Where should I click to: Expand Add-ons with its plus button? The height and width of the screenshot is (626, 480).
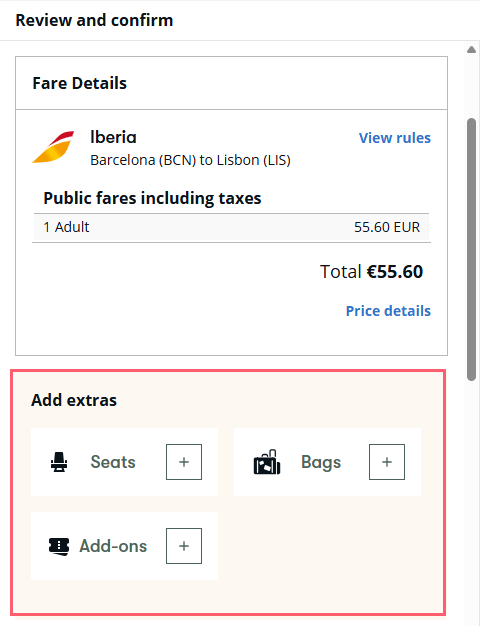tap(184, 546)
